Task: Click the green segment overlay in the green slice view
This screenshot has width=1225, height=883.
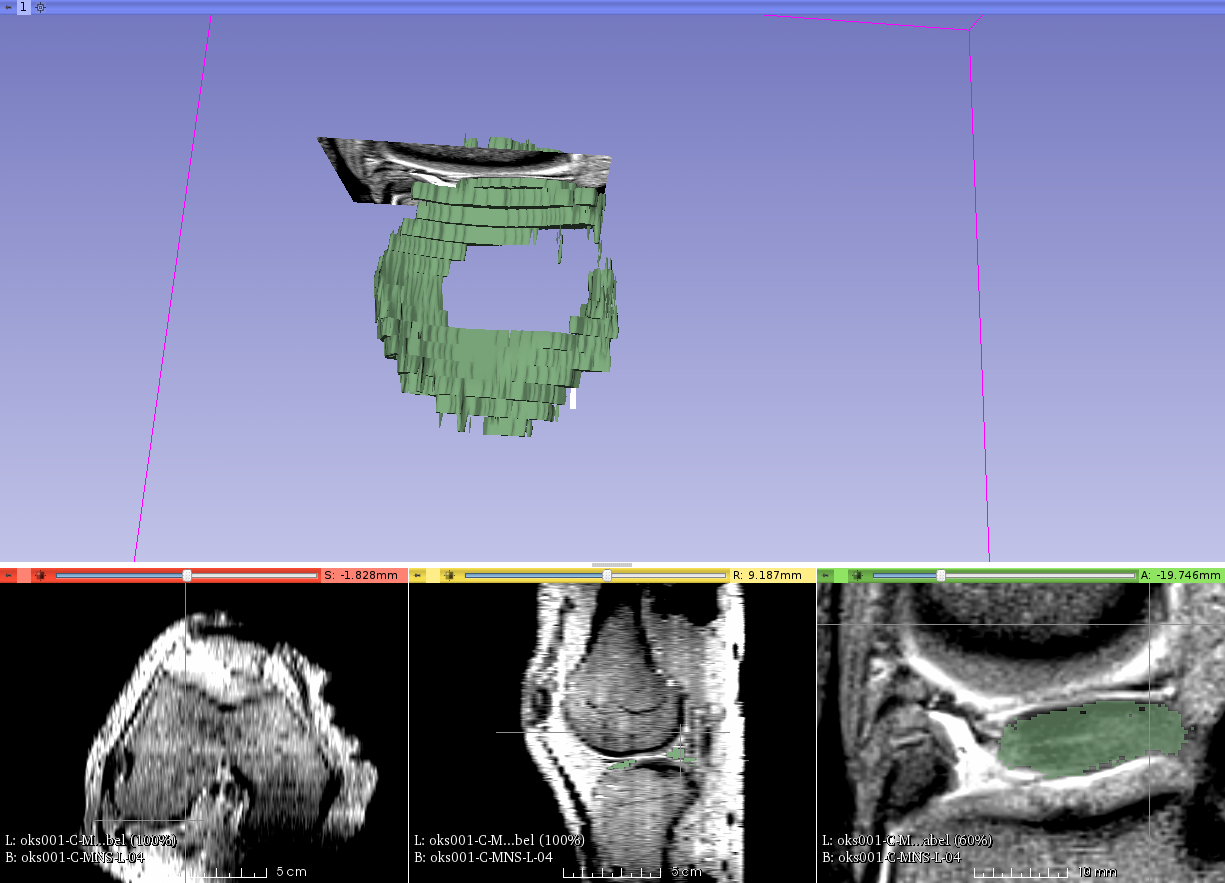Action: click(1090, 735)
